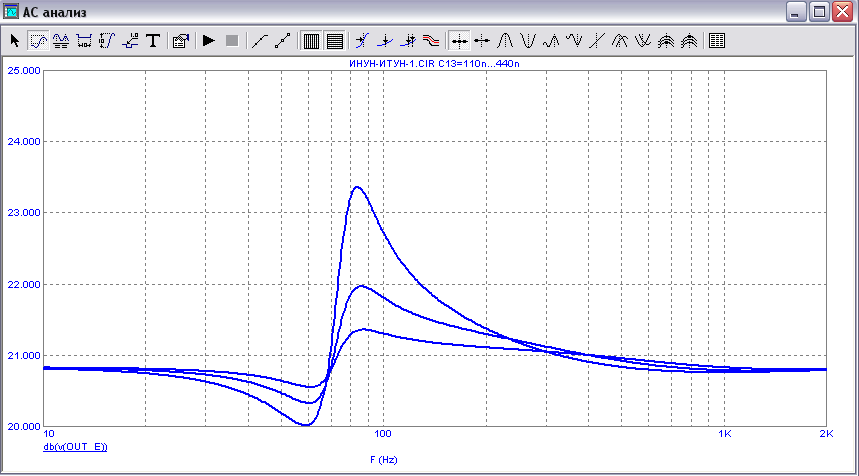The height and width of the screenshot is (476, 859).
Task: Click the db(v(OUT_E)) waveform label link
Action: [75, 447]
